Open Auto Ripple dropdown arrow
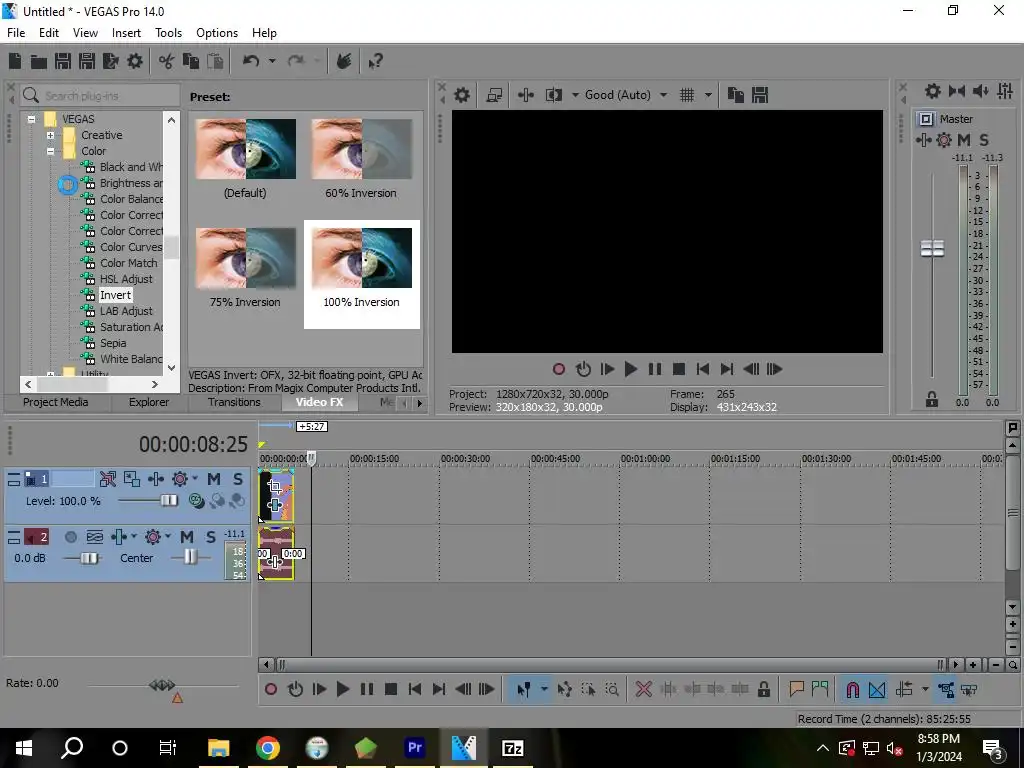This screenshot has height=768, width=1024. pos(925,689)
